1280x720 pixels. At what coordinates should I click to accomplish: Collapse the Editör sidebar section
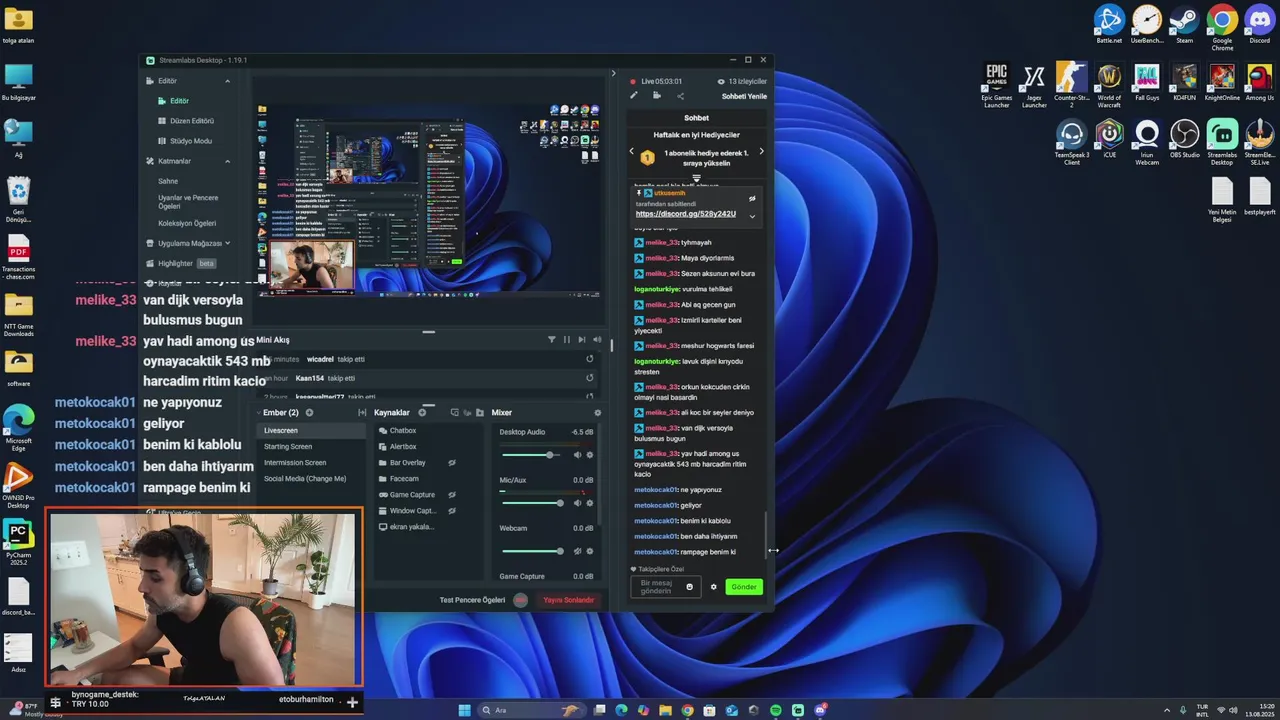(227, 81)
